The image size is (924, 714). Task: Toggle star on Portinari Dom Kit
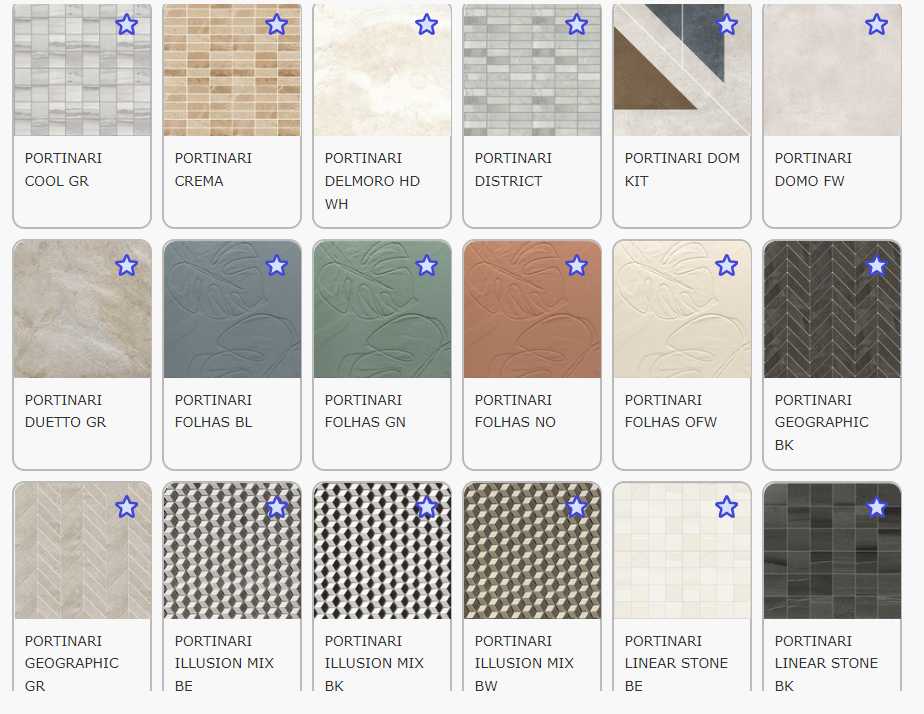(726, 24)
